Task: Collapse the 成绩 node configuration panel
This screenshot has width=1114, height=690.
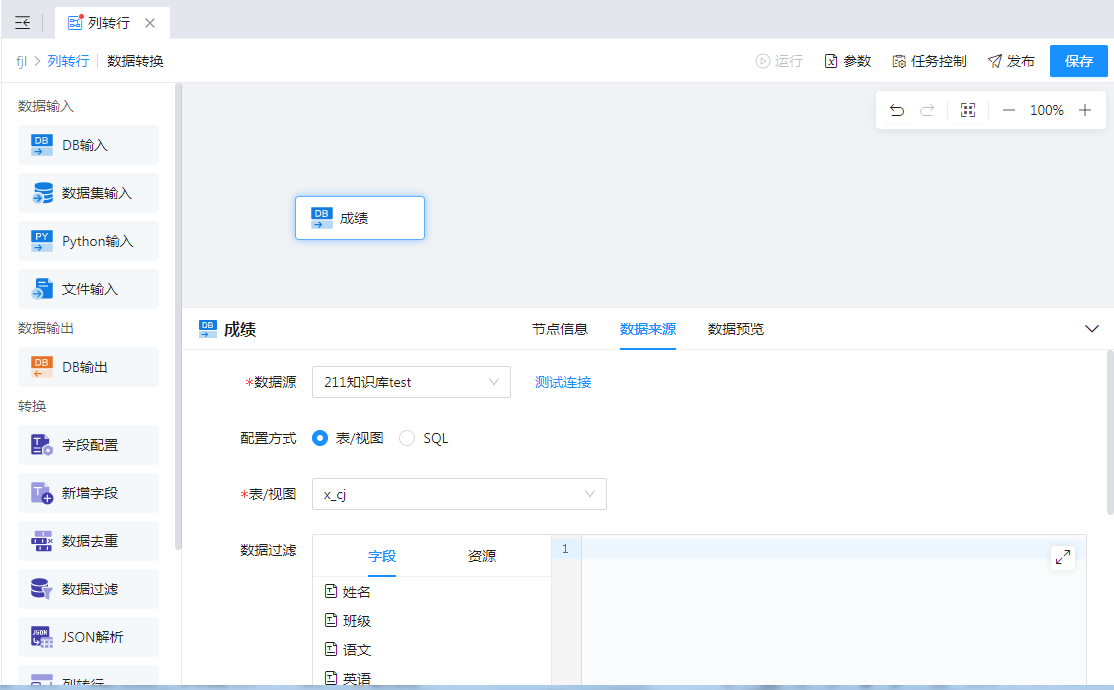Action: pos(1092,329)
